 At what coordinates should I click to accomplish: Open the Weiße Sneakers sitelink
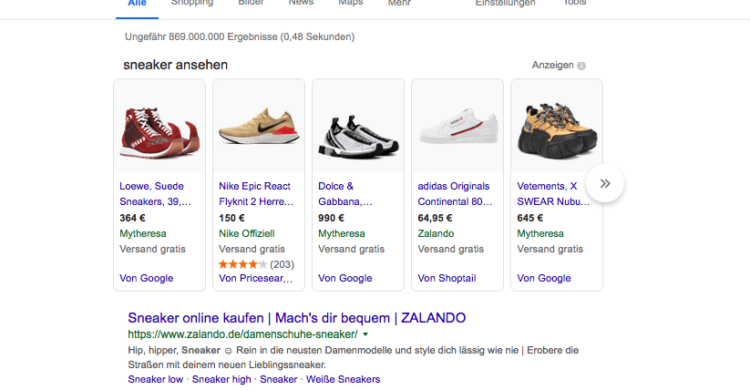click(x=343, y=379)
